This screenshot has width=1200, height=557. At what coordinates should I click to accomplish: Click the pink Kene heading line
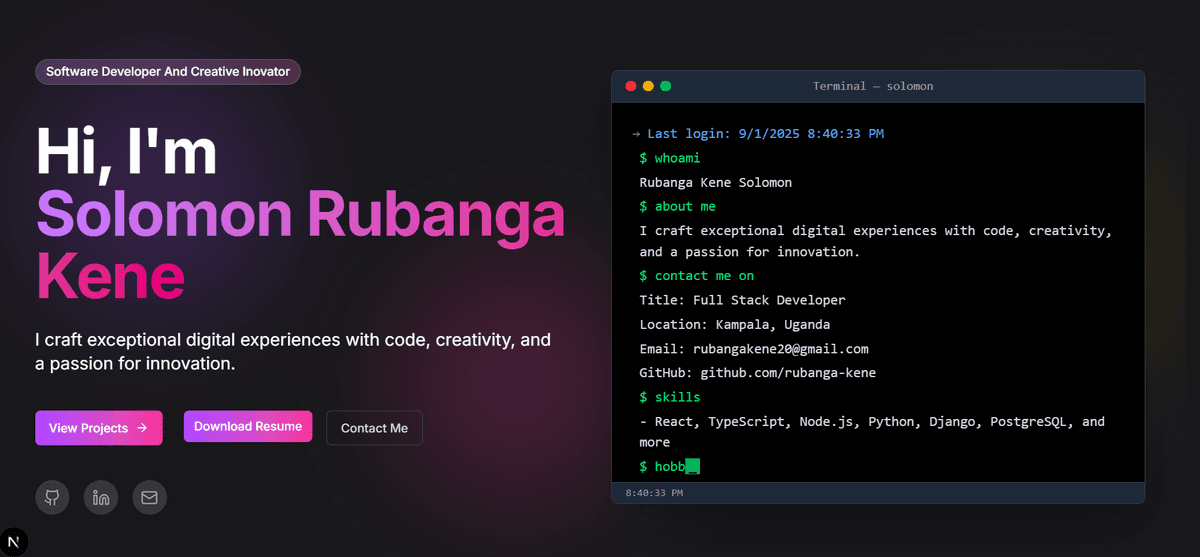click(x=110, y=275)
